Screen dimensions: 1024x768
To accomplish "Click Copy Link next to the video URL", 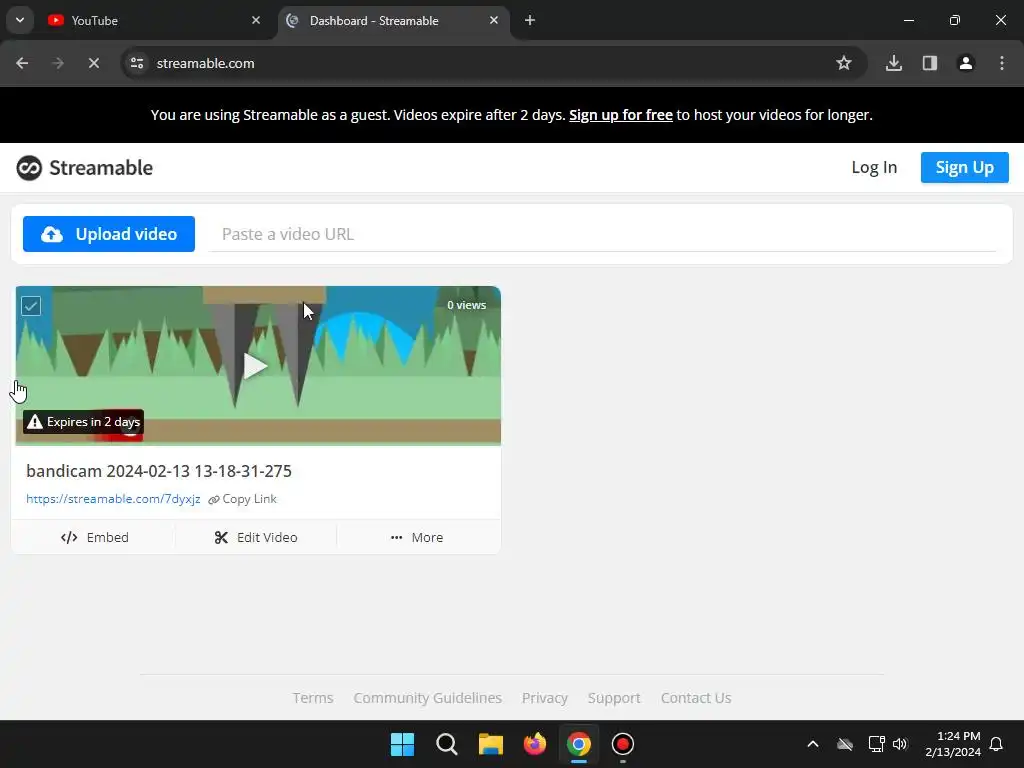I will [x=242, y=499].
